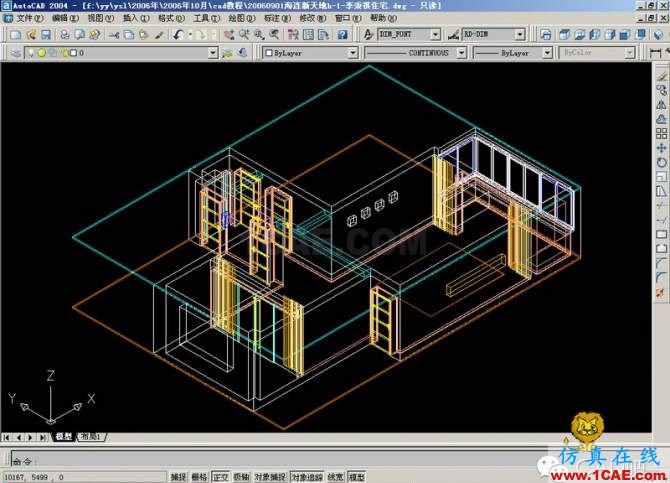Open the CONTINUOUS linetype dropdown
Viewport: 670px width, 483px height.
461,53
